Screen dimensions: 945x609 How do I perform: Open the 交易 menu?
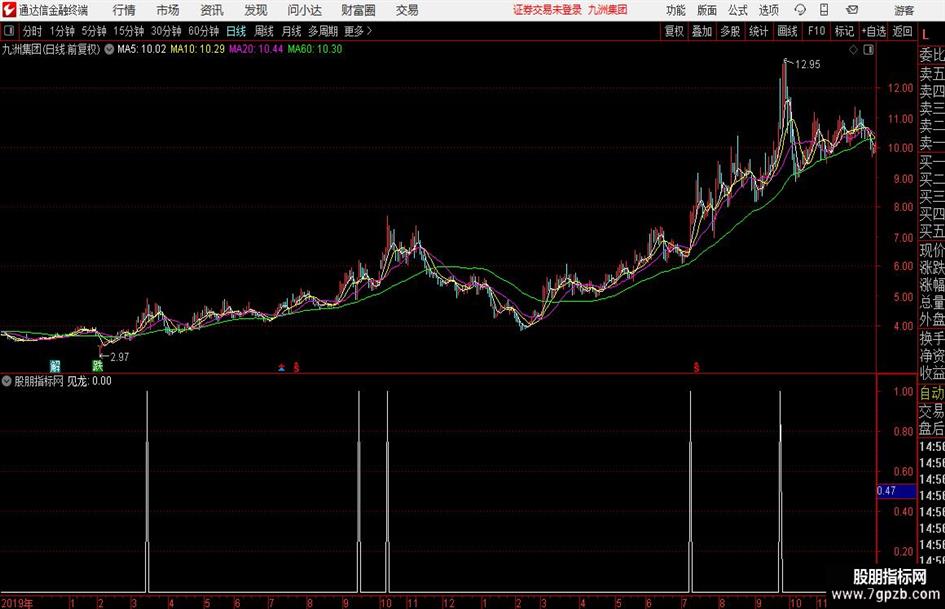pyautogui.click(x=407, y=10)
